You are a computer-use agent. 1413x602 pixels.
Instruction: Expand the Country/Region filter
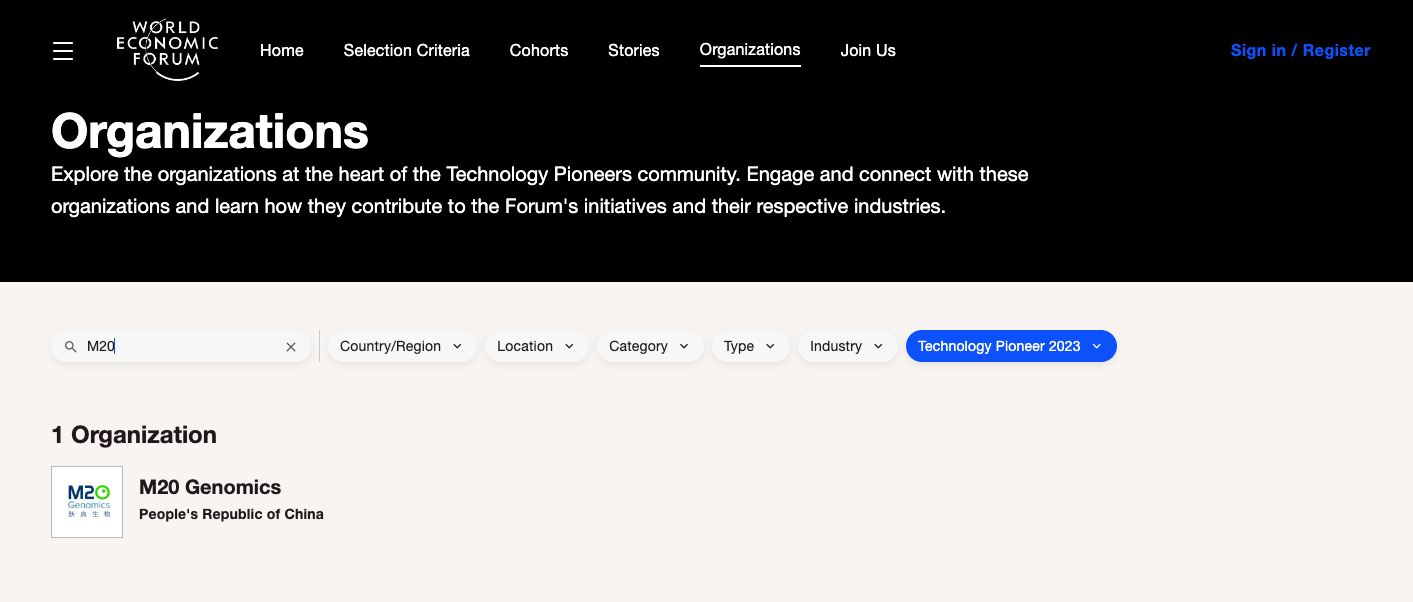point(401,346)
